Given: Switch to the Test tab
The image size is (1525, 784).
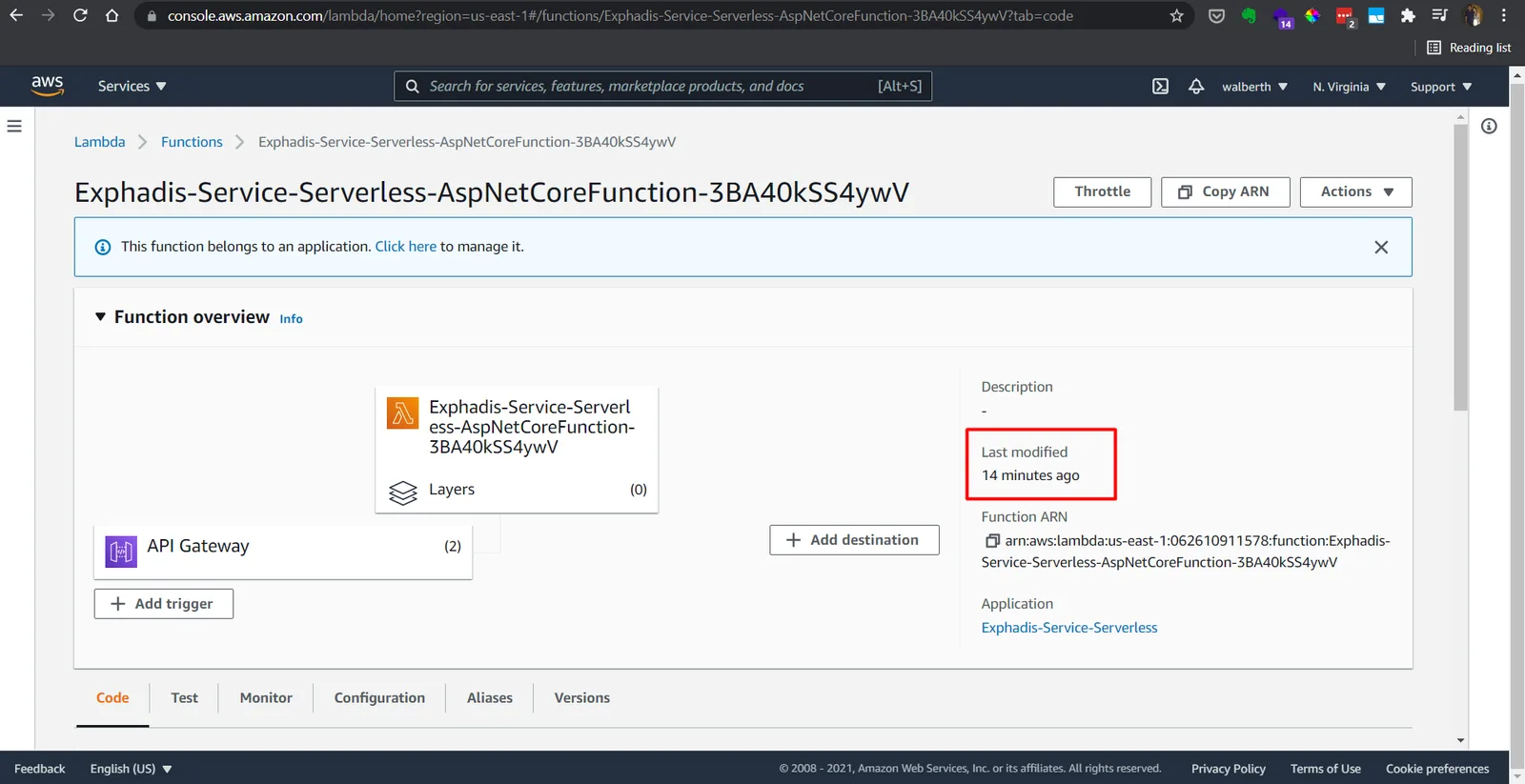Looking at the screenshot, I should tap(184, 698).
